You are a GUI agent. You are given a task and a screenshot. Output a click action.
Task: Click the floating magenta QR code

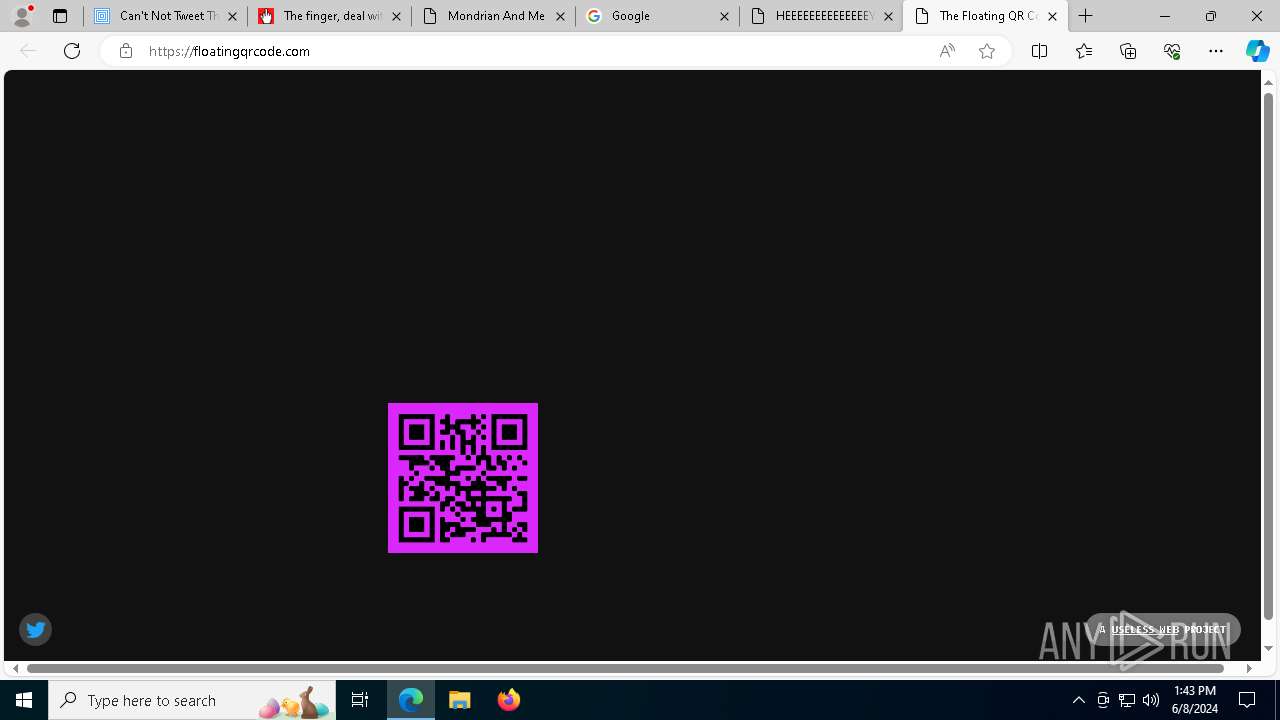click(463, 478)
